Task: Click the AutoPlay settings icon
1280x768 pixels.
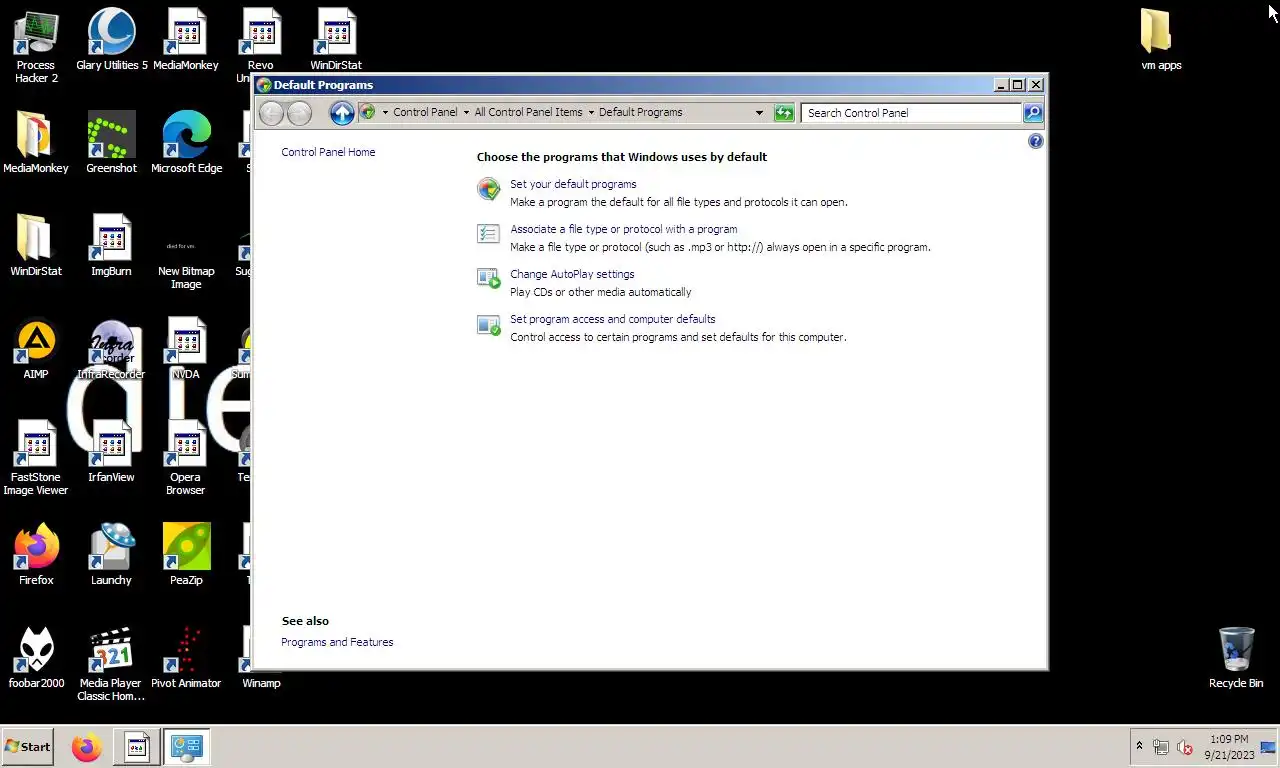Action: click(x=488, y=279)
